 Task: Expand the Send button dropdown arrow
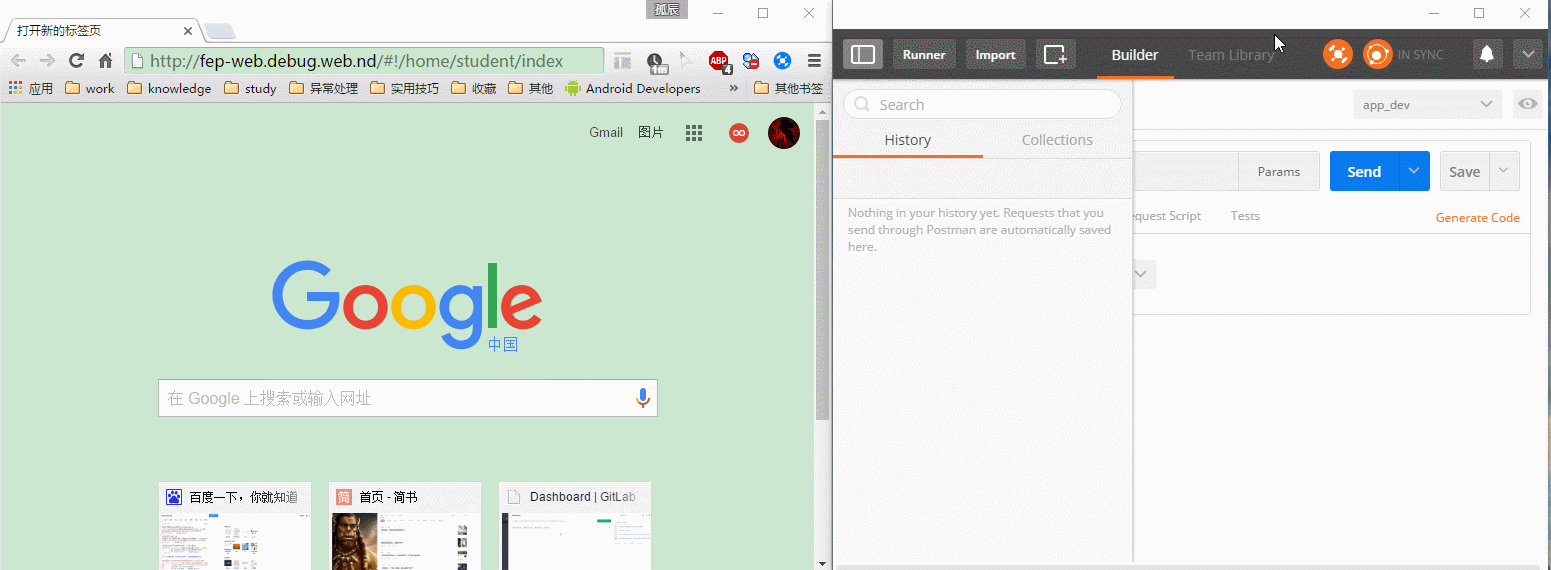click(x=1414, y=171)
